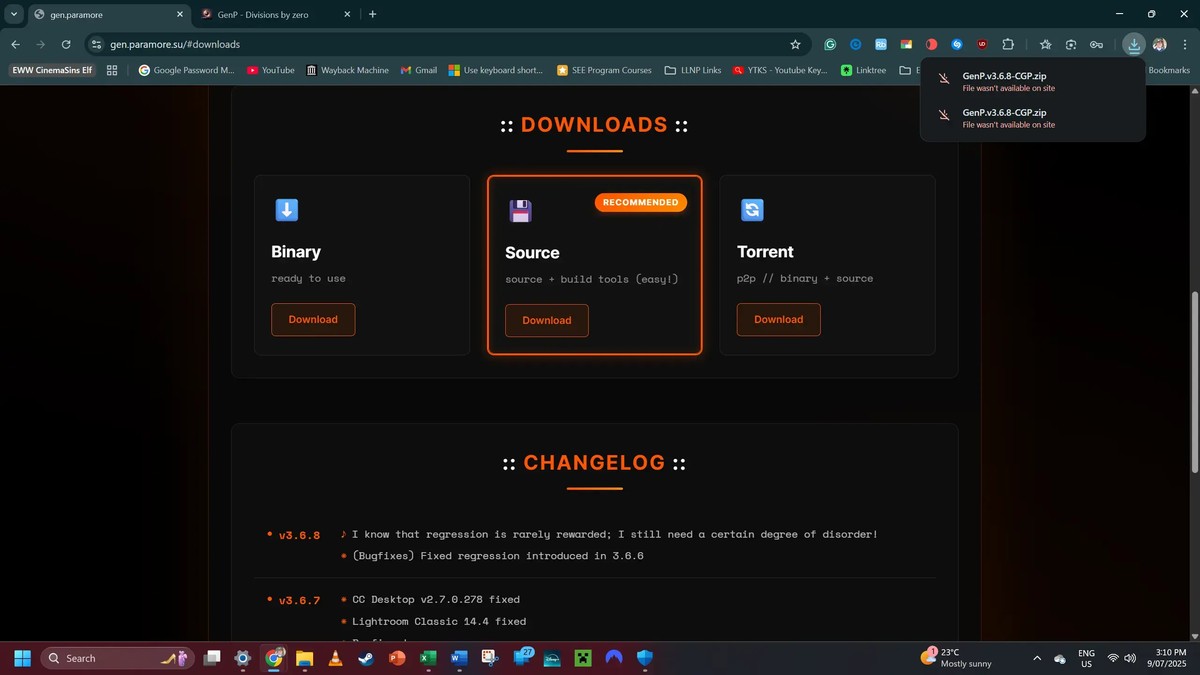The height and width of the screenshot is (675, 1200).
Task: Click the Grammarly extension icon
Action: click(x=830, y=44)
